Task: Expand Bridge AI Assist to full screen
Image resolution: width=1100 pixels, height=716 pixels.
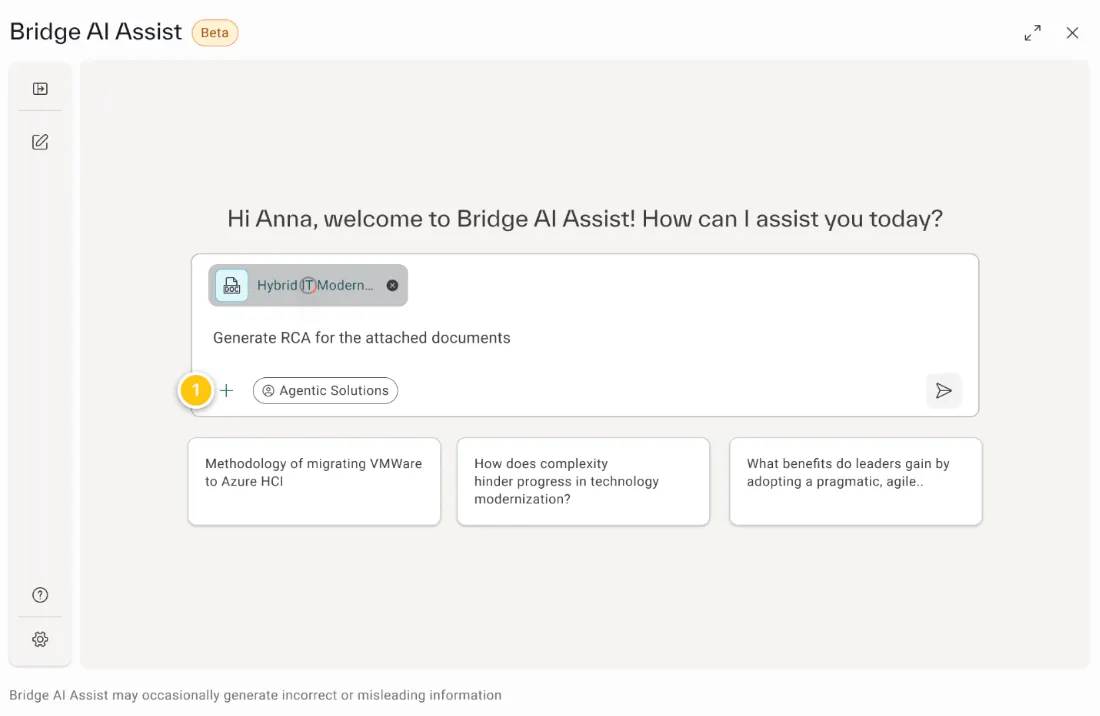Action: point(1032,33)
